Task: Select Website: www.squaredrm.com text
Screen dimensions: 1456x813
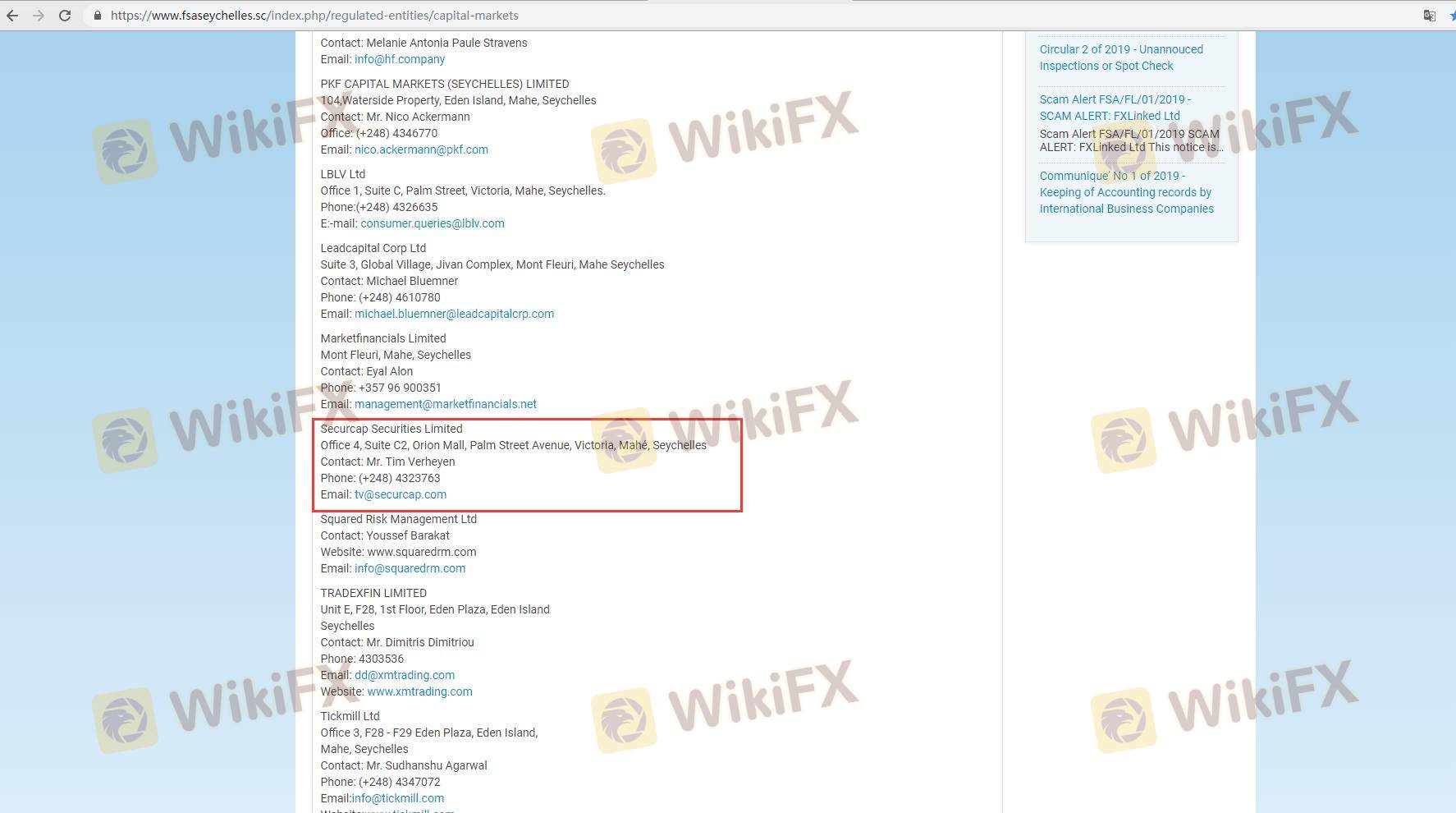Action: (x=398, y=552)
